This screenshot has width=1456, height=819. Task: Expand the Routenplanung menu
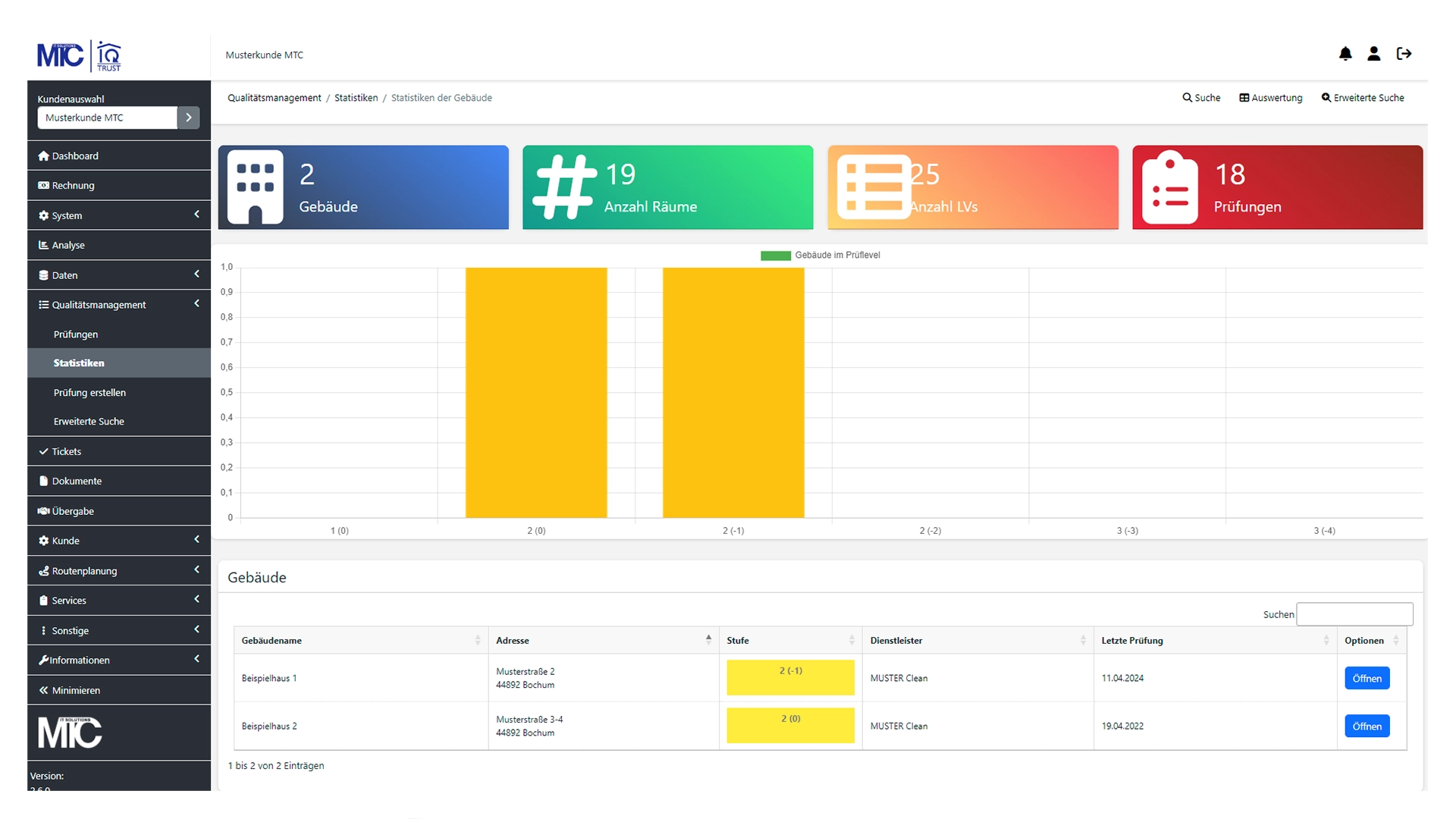(x=119, y=571)
